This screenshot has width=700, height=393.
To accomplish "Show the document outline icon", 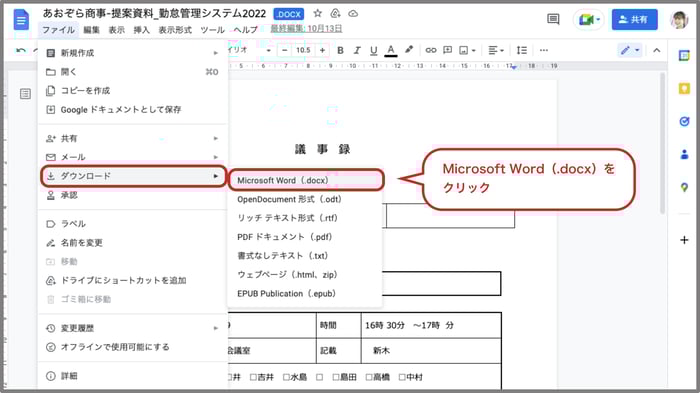I will pyautogui.click(x=25, y=94).
